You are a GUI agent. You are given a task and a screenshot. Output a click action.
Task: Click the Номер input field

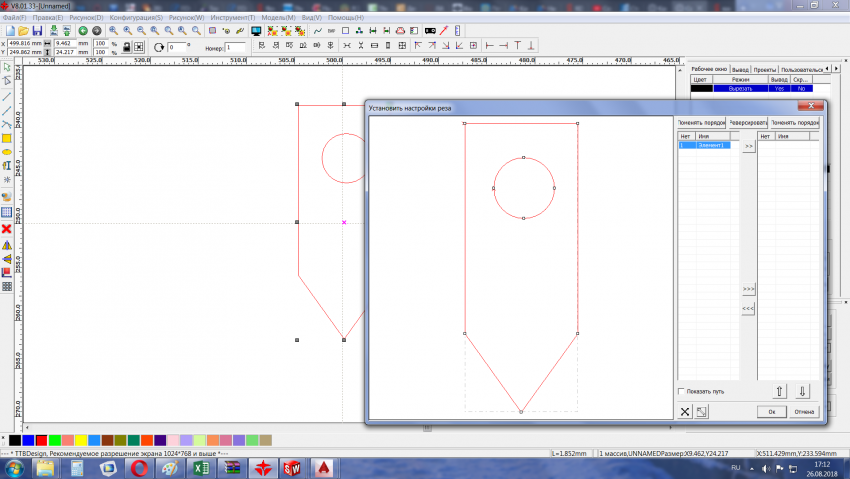pos(235,47)
